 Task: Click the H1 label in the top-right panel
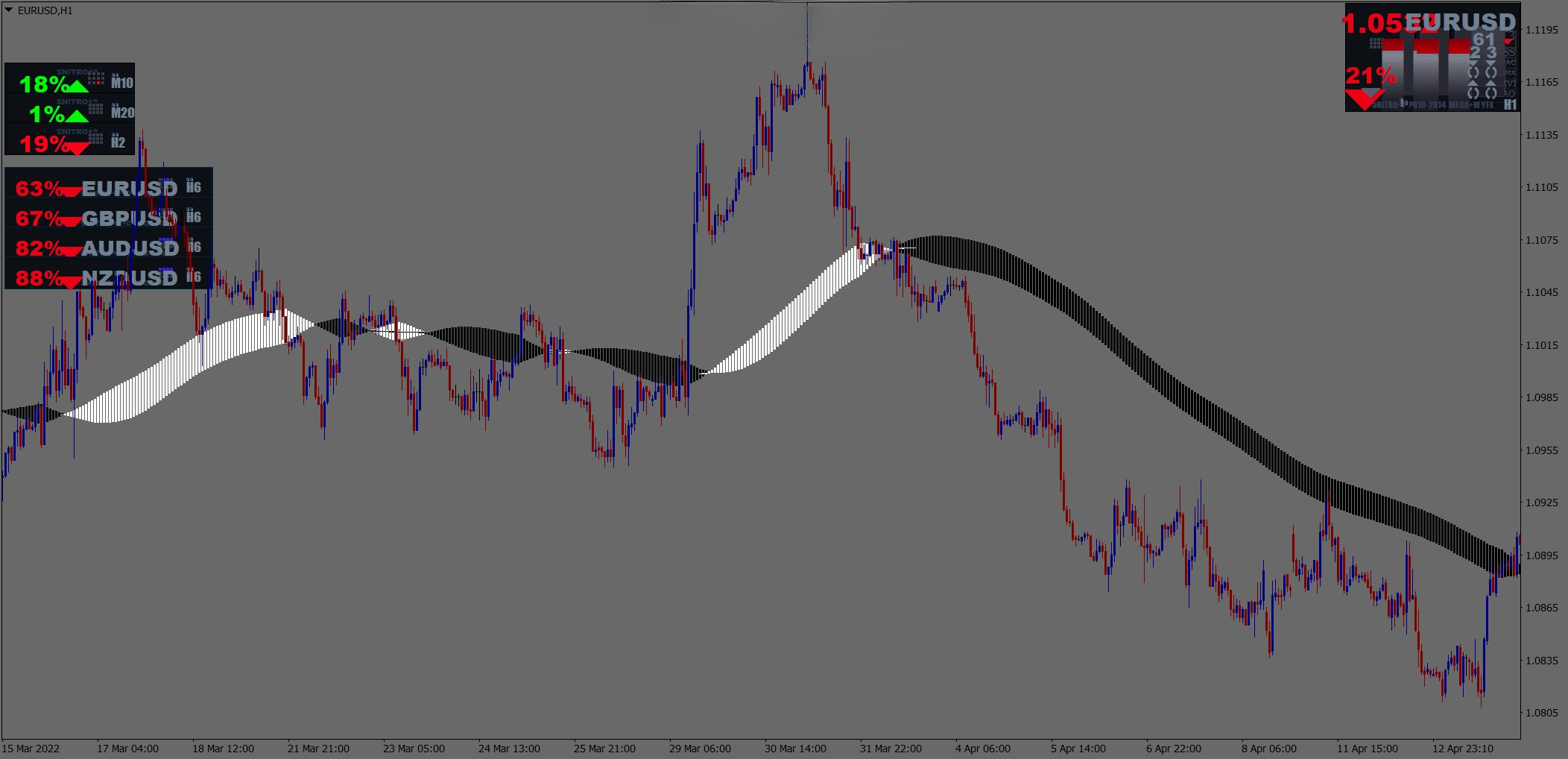click(1510, 104)
